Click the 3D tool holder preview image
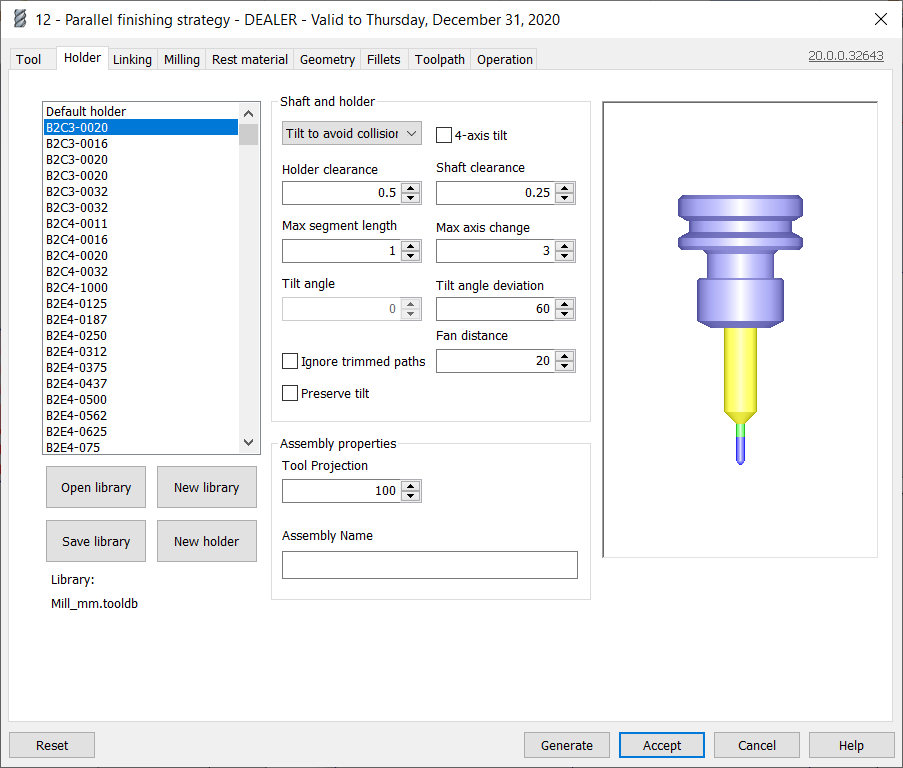This screenshot has height=768, width=903. pyautogui.click(x=739, y=330)
